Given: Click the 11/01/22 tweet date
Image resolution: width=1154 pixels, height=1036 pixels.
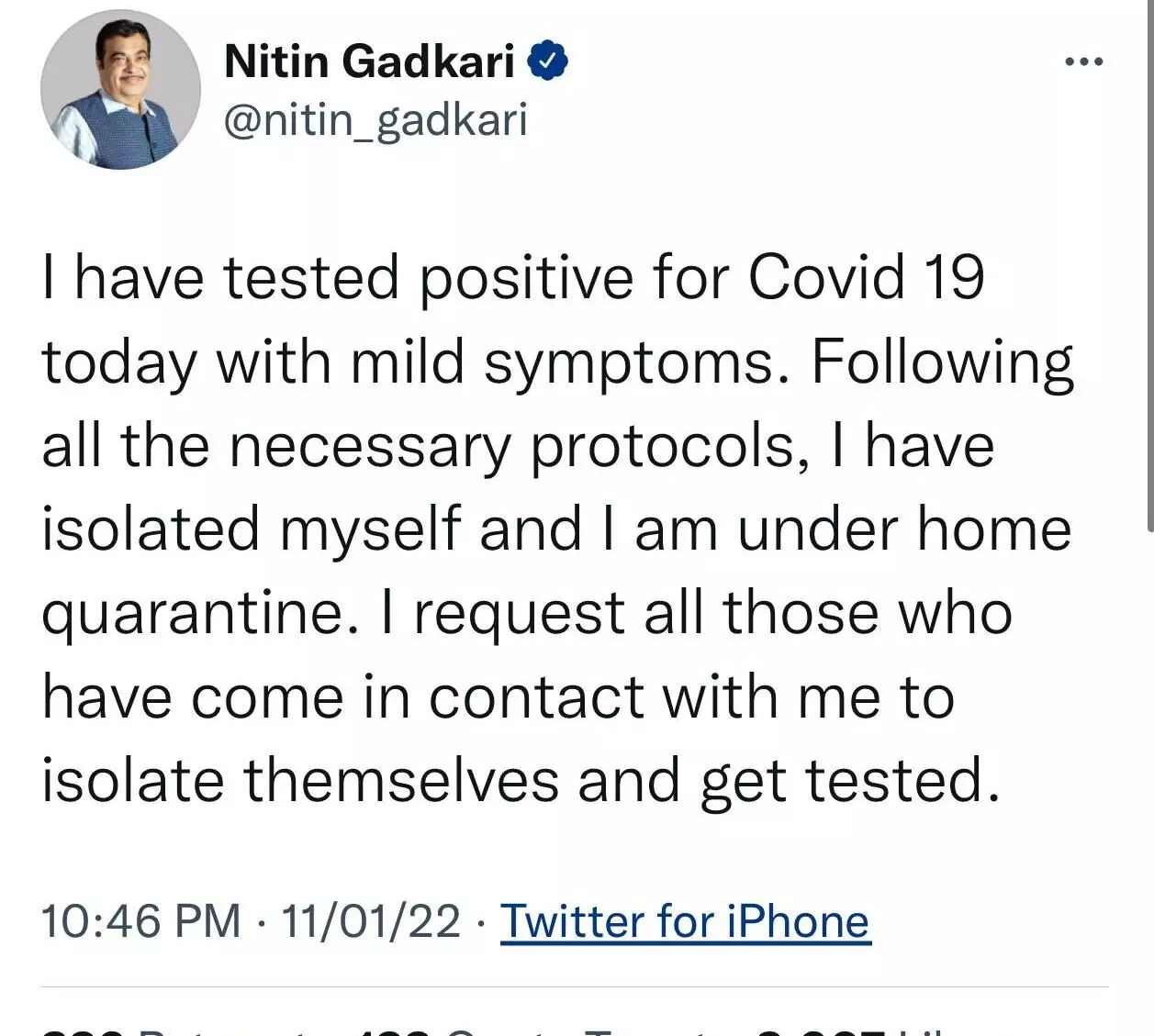Looking at the screenshot, I should 370,921.
